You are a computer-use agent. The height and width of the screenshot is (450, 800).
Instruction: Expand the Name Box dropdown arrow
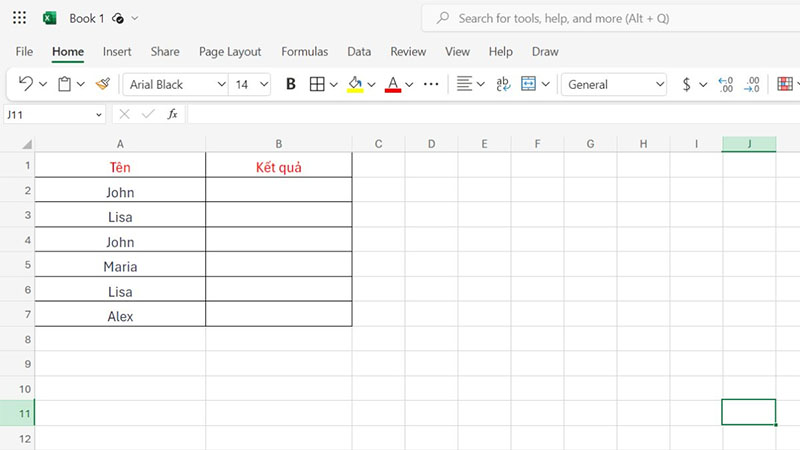click(x=98, y=115)
